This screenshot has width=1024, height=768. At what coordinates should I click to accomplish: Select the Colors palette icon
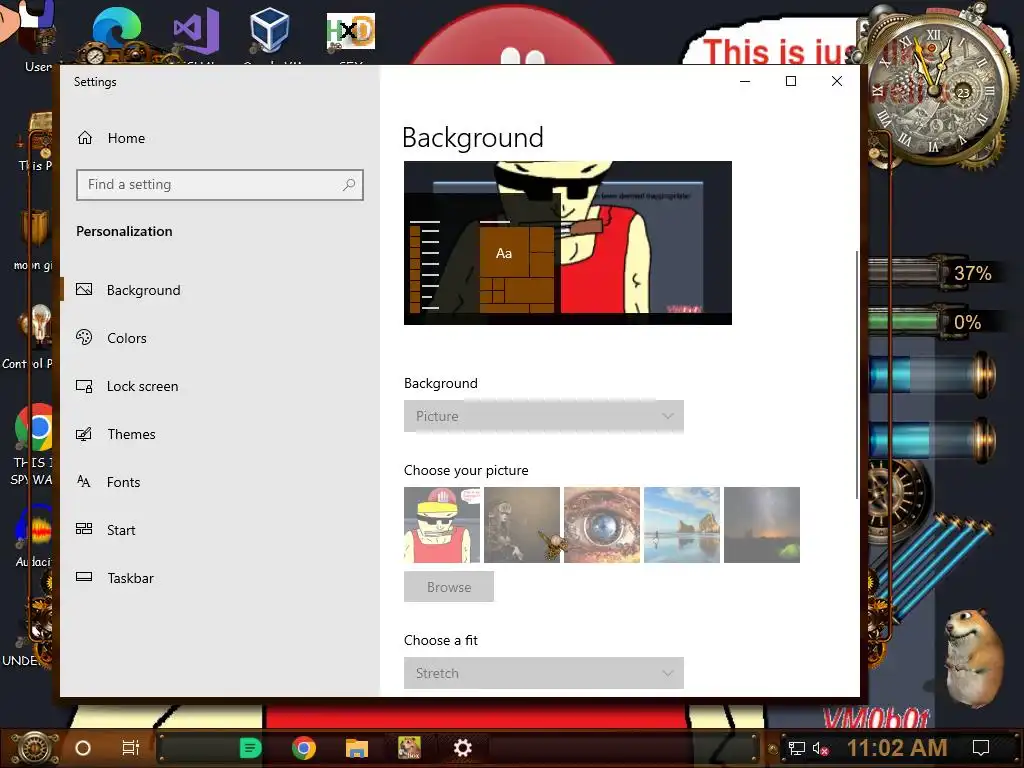(x=84, y=337)
